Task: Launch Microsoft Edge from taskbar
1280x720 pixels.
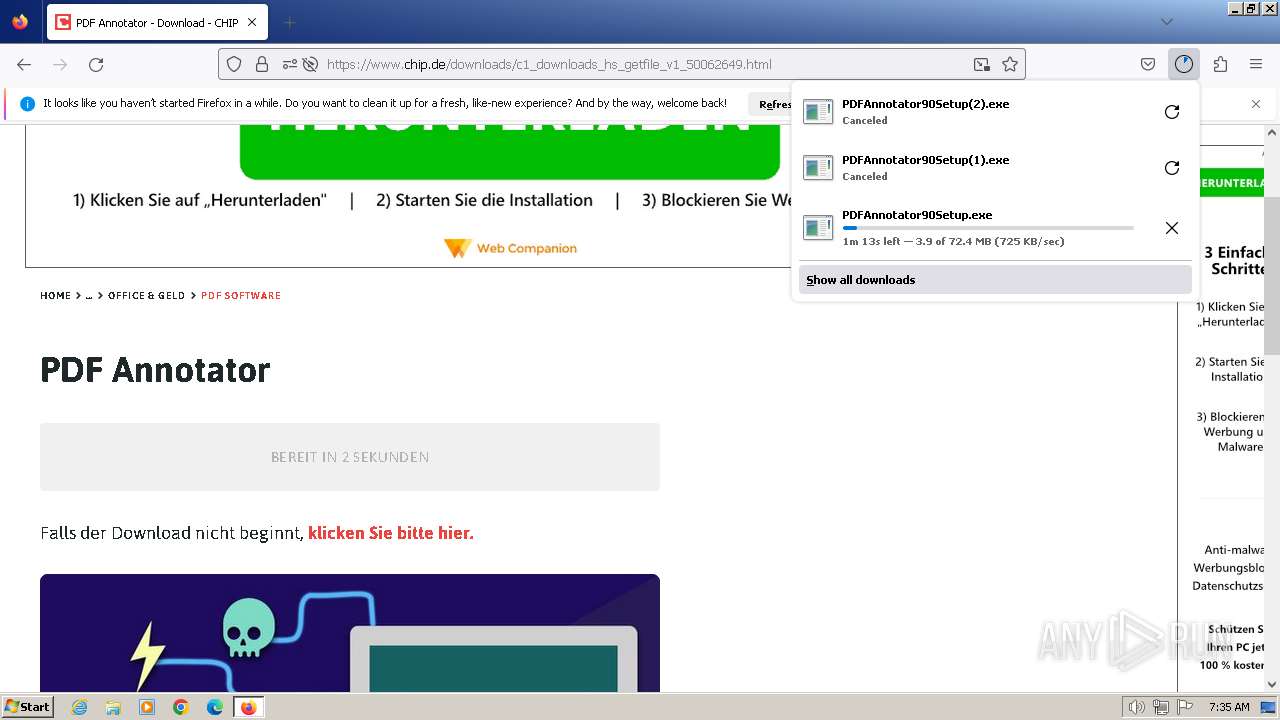Action: pyautogui.click(x=215, y=707)
